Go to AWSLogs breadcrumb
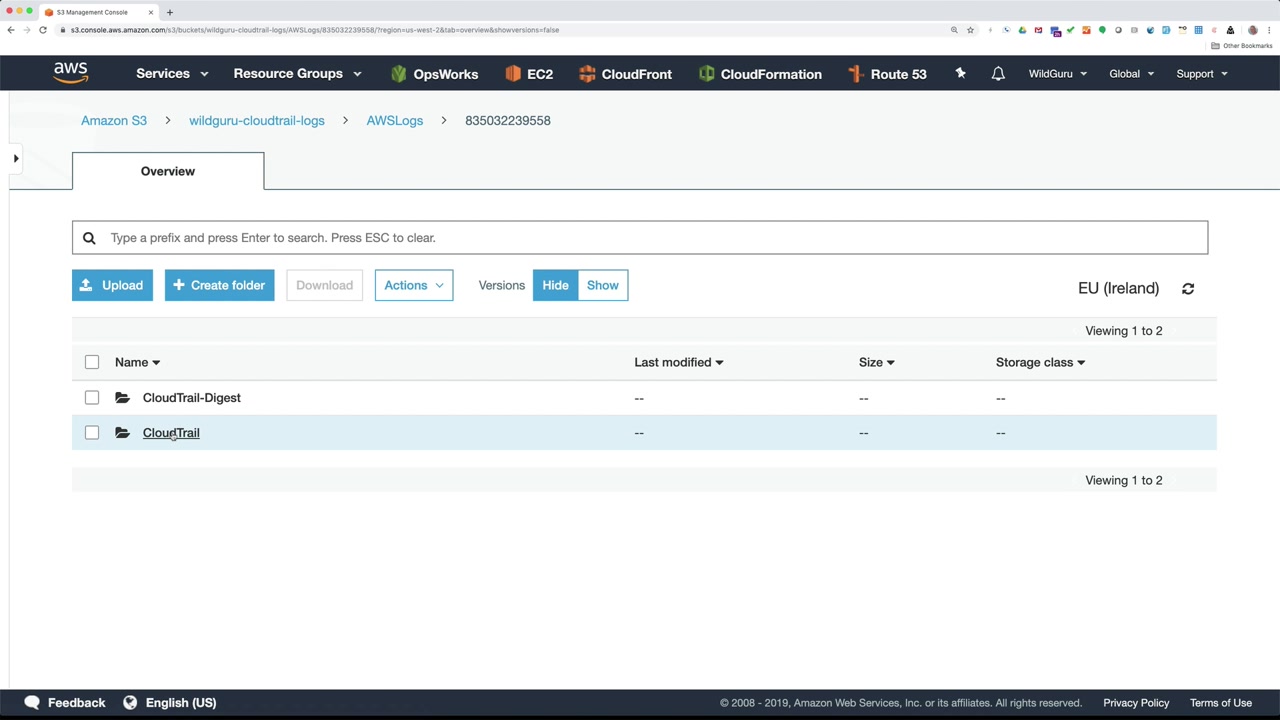 395,120
